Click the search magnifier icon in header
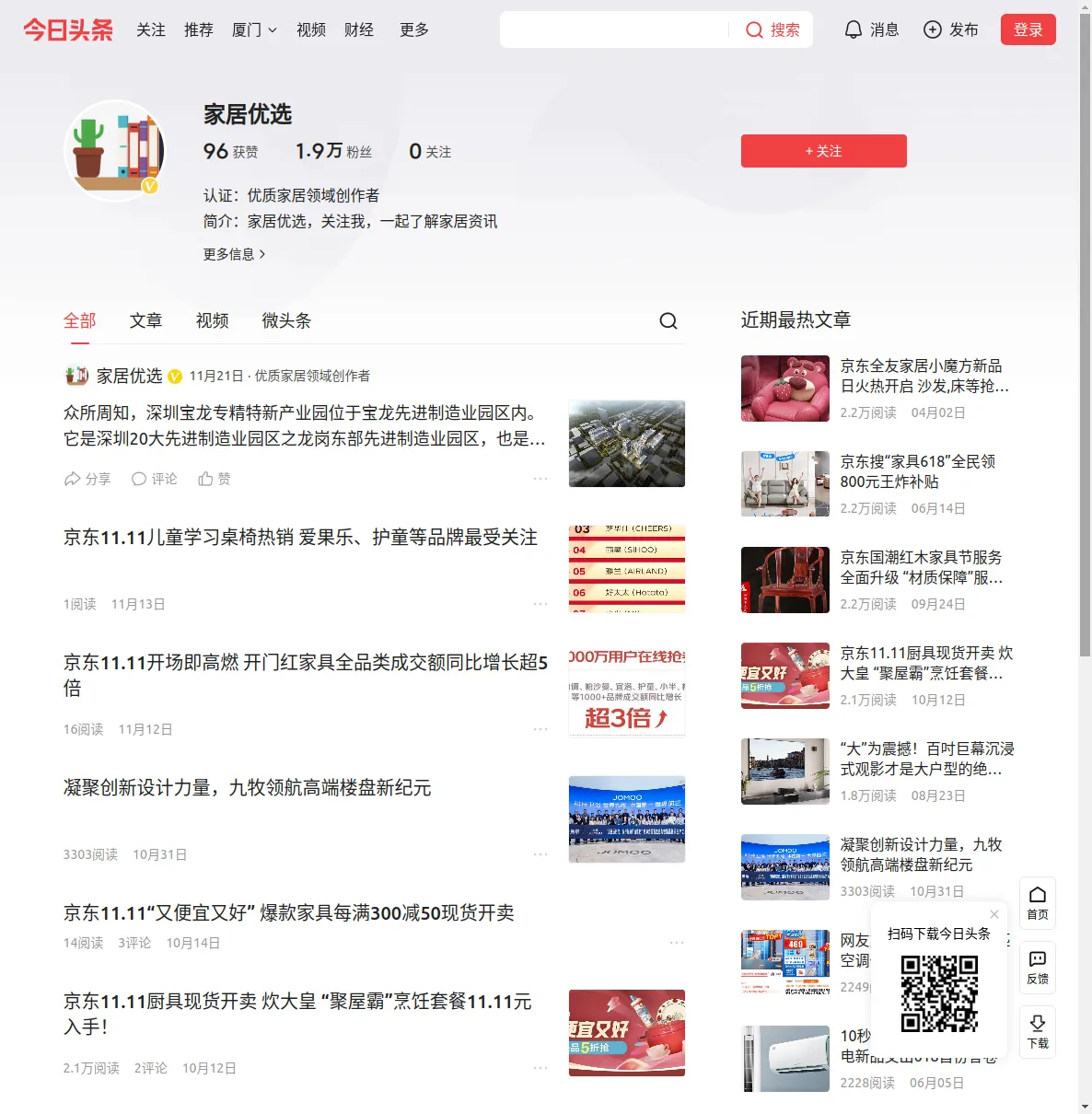Screen dimensions: 1092x1114 point(754,29)
